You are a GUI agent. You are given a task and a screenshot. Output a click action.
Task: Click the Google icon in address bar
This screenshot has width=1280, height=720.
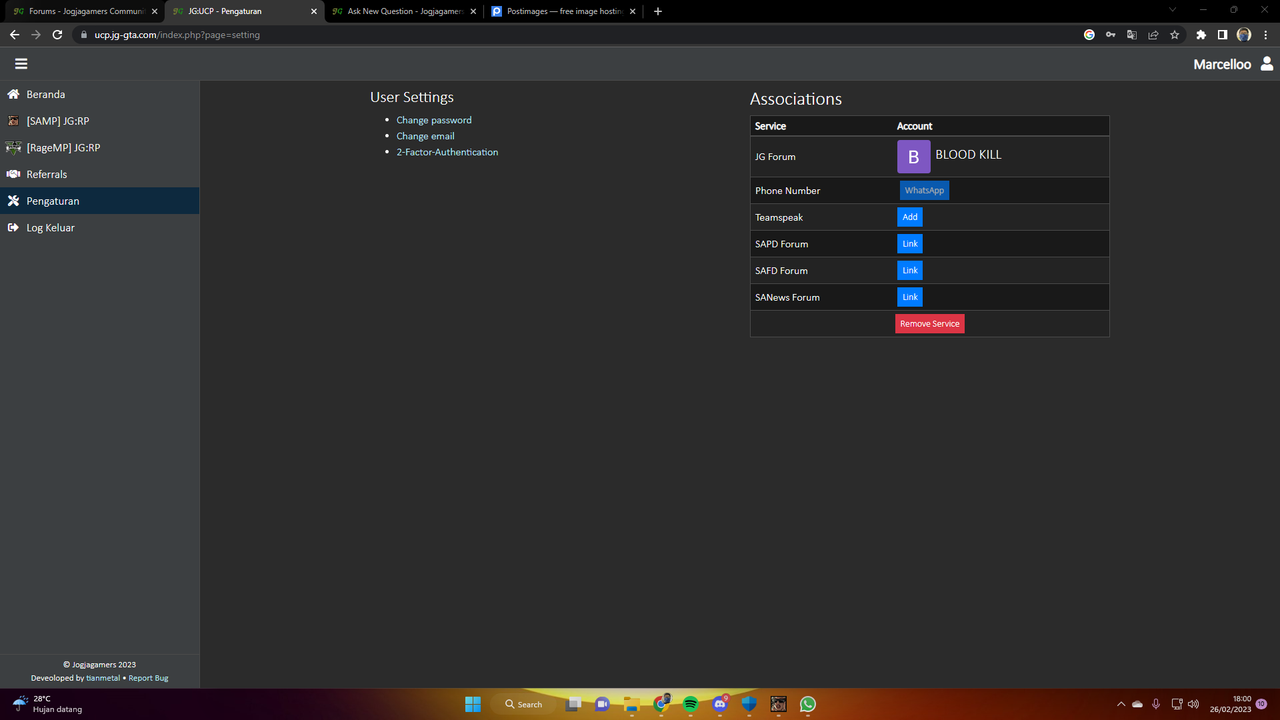[1089, 34]
